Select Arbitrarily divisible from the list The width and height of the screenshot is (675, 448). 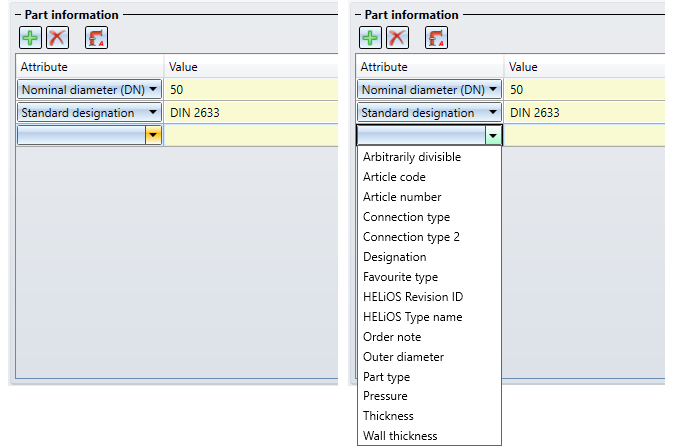pyautogui.click(x=412, y=157)
